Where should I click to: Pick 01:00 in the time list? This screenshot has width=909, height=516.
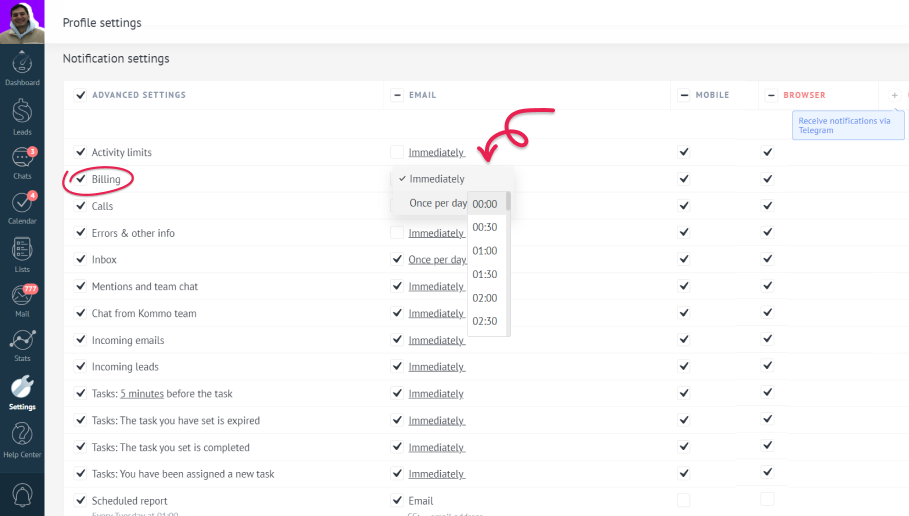click(485, 251)
